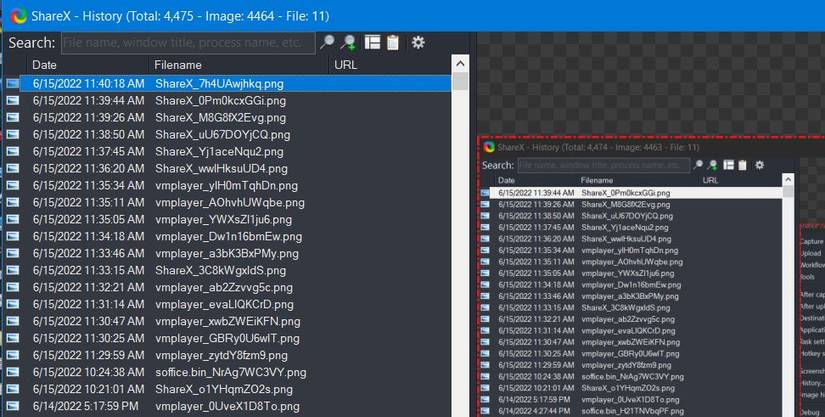825x417 pixels.
Task: Click date 6/15/2022 11:30:25 AM
Action: click(x=88, y=338)
